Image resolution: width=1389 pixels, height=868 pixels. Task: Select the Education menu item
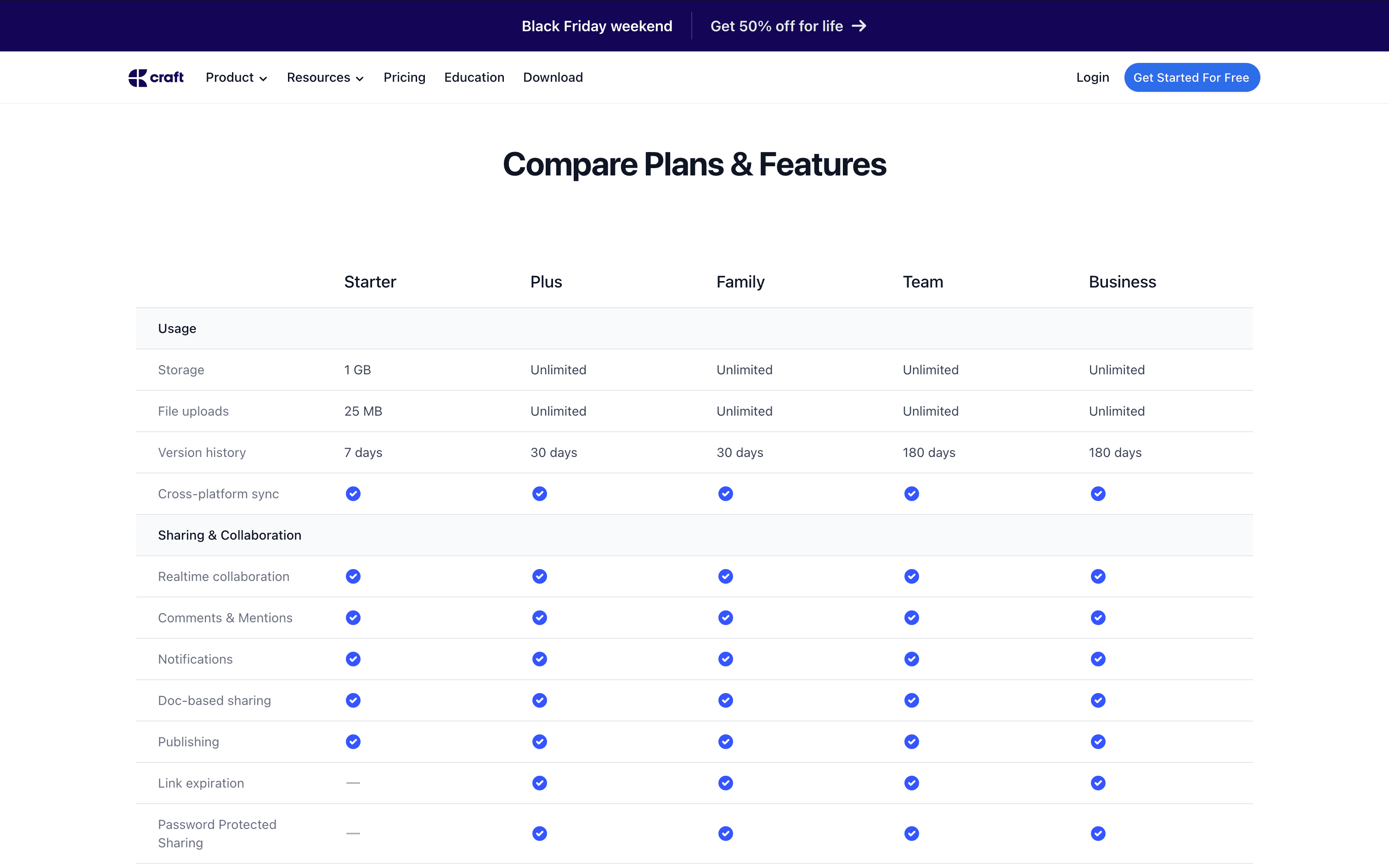(x=474, y=78)
